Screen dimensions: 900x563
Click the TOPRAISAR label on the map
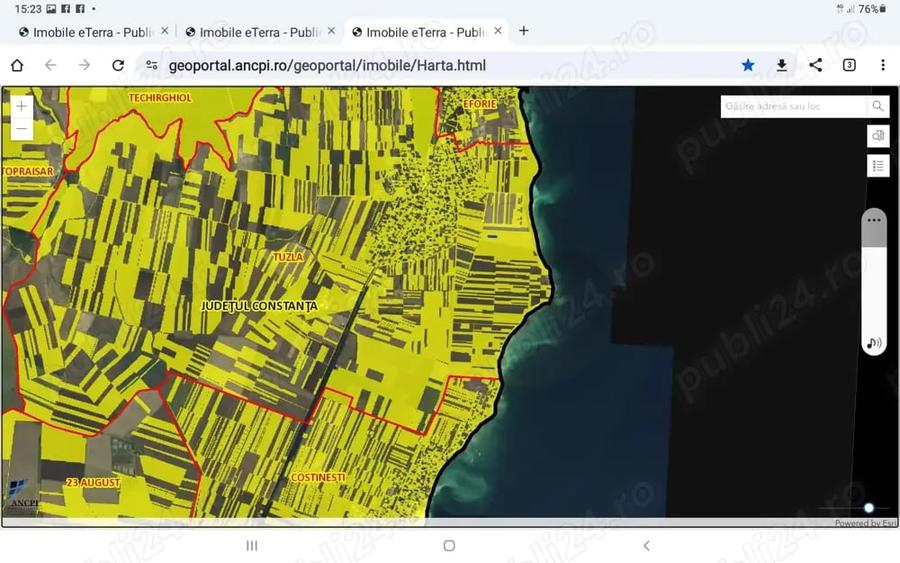[x=28, y=171]
